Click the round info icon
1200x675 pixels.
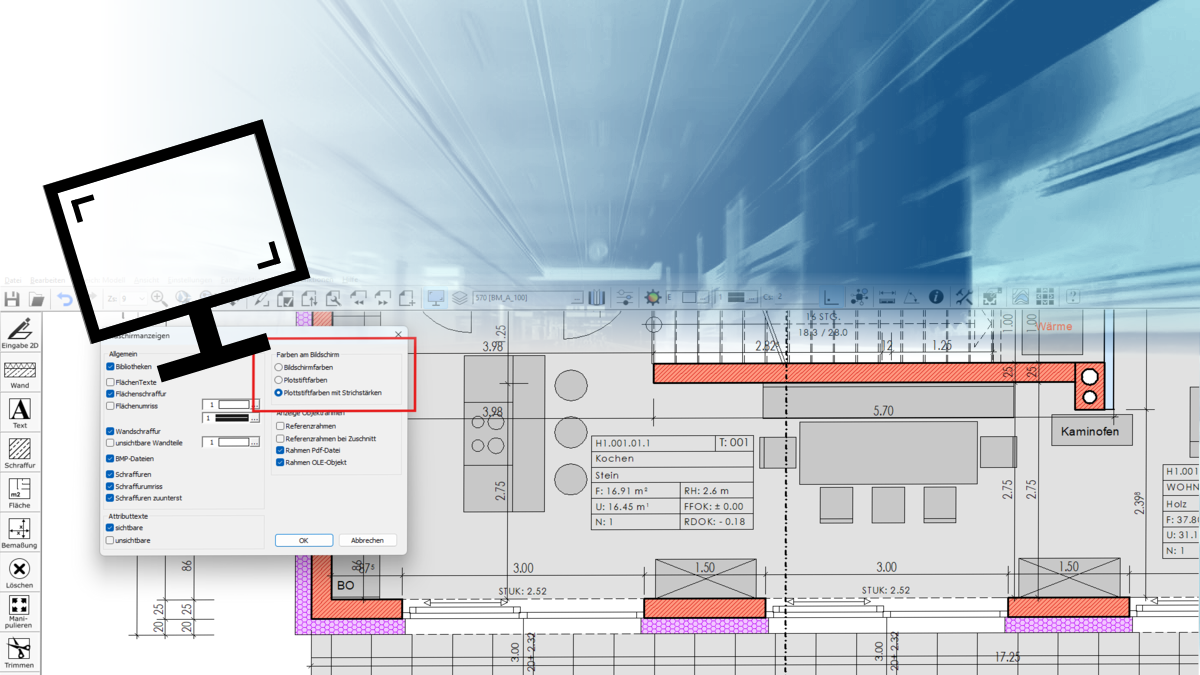click(936, 297)
